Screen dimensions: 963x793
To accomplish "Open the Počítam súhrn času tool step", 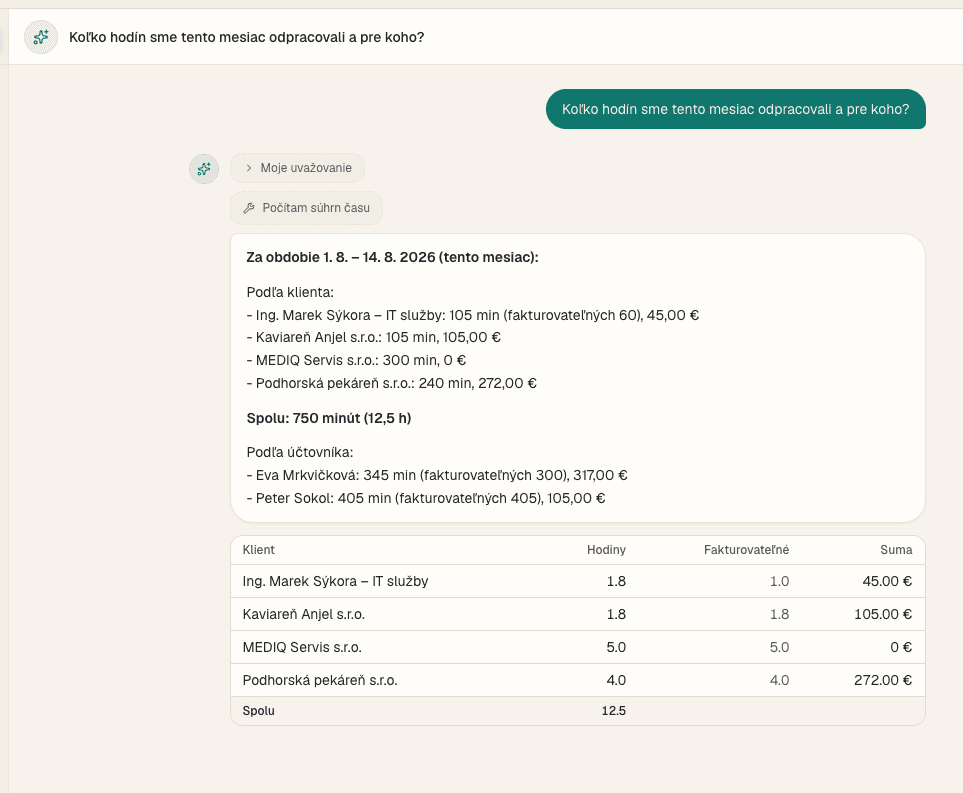I will pyautogui.click(x=306, y=208).
